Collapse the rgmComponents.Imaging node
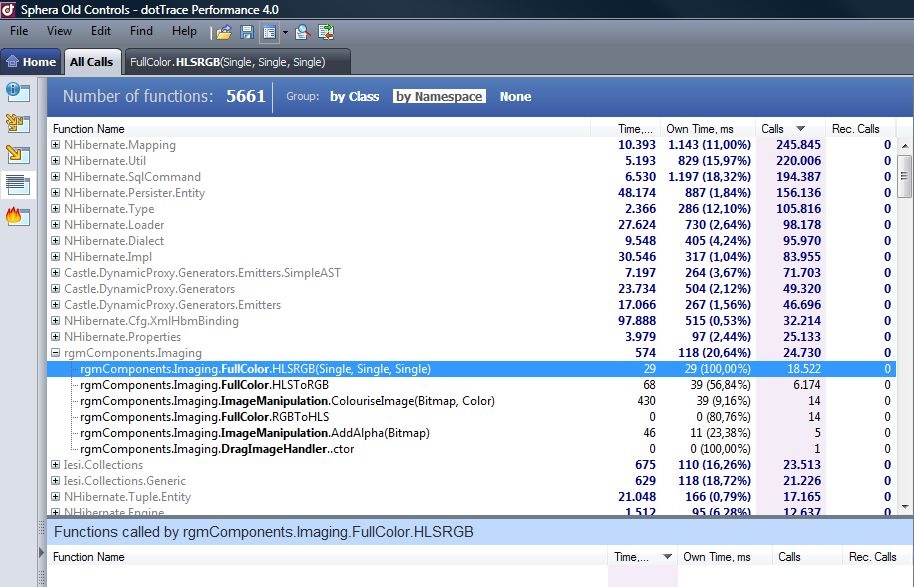This screenshot has width=914, height=587. point(55,353)
